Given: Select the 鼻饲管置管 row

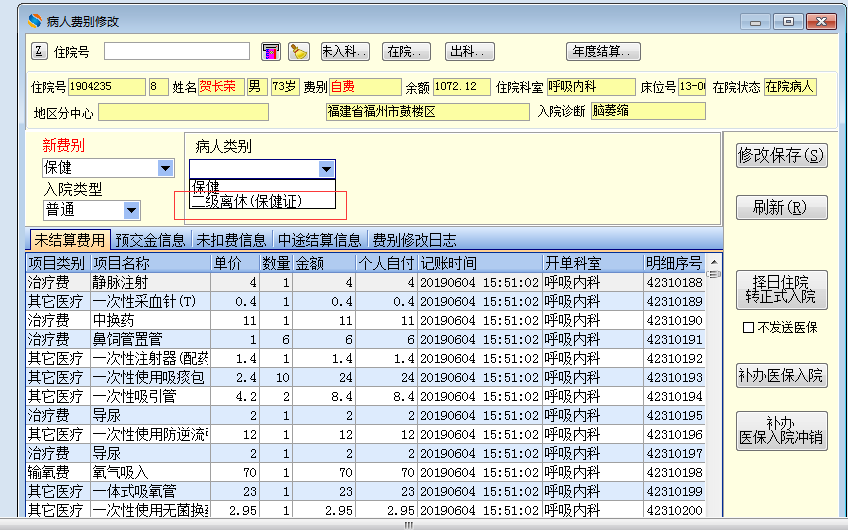Looking at the screenshot, I should (x=366, y=339).
